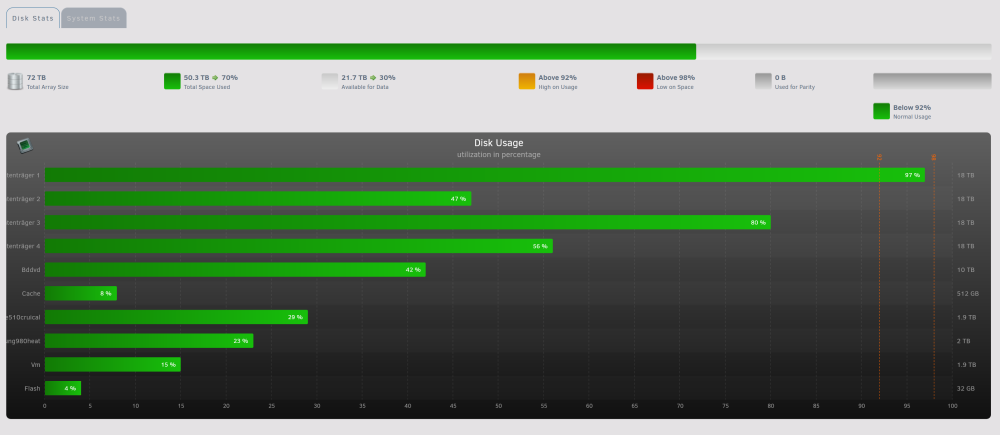Click the Flash 4 % bar

click(62, 388)
